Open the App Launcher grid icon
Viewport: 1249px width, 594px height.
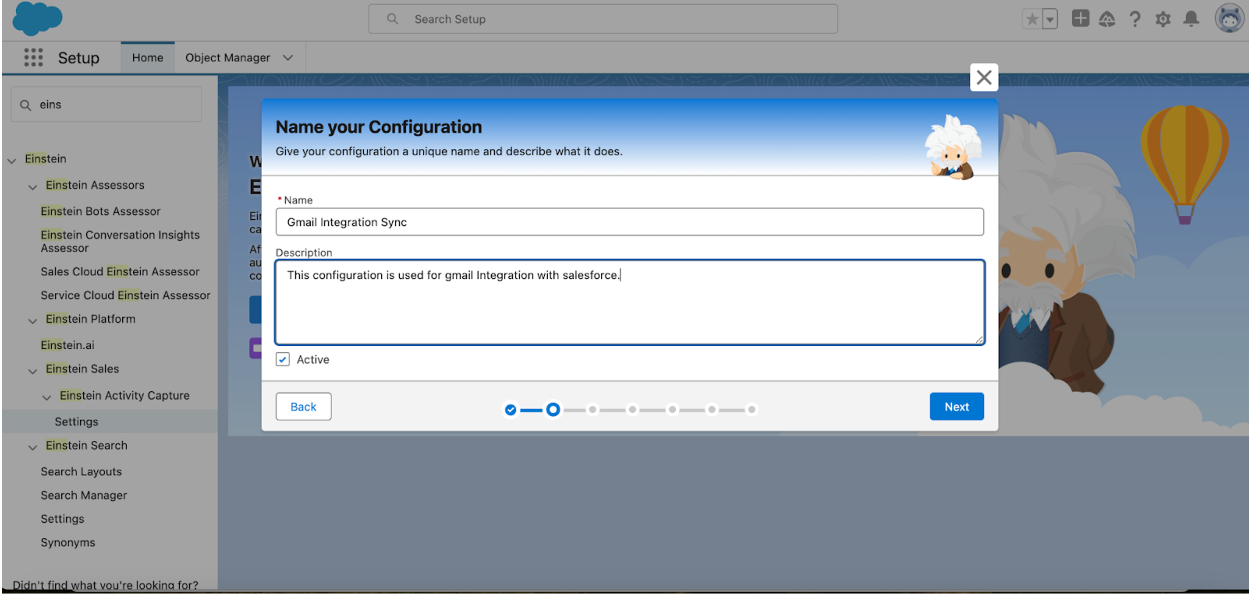tap(33, 58)
